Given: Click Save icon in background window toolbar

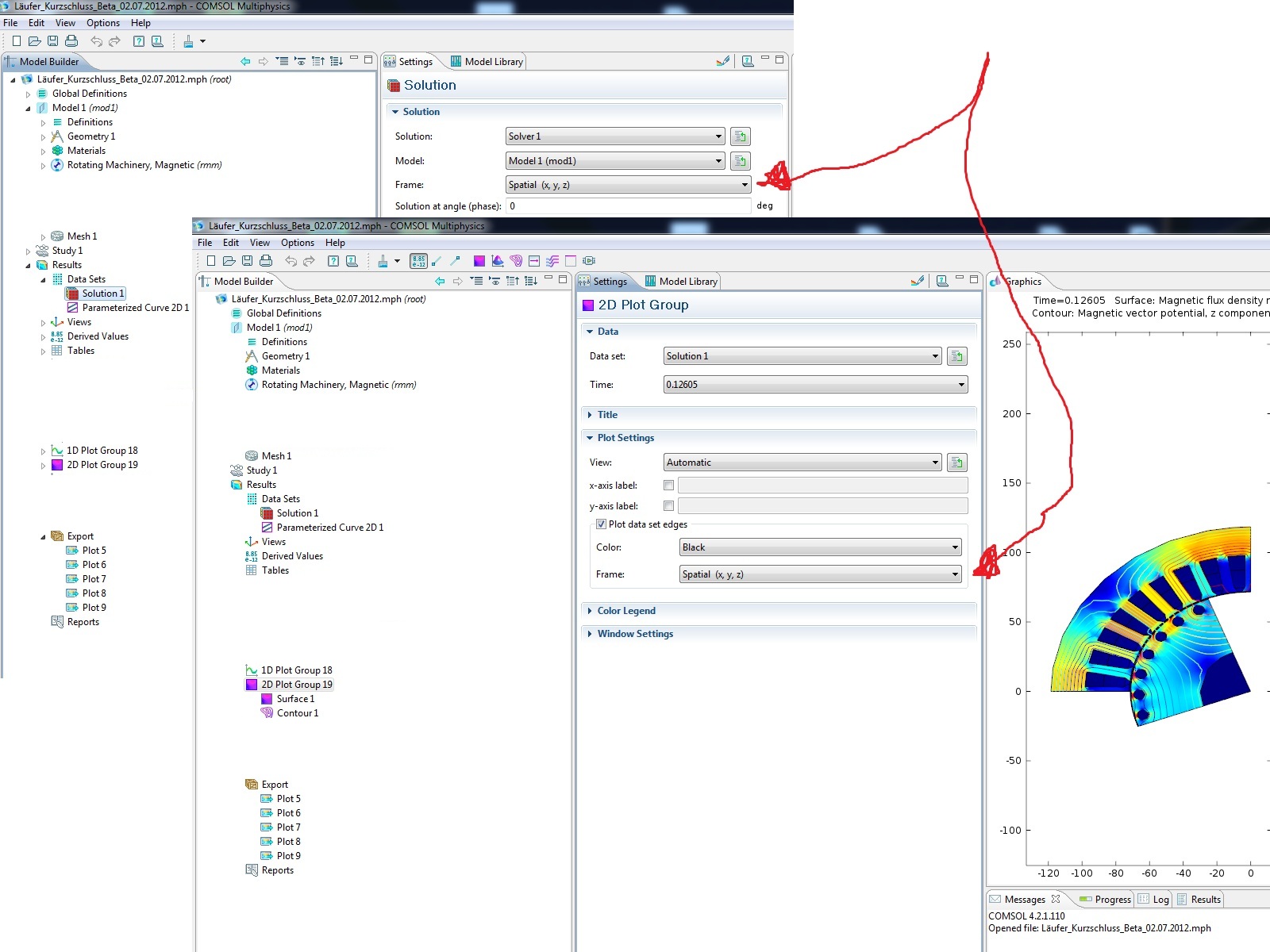Looking at the screenshot, I should pyautogui.click(x=53, y=41).
